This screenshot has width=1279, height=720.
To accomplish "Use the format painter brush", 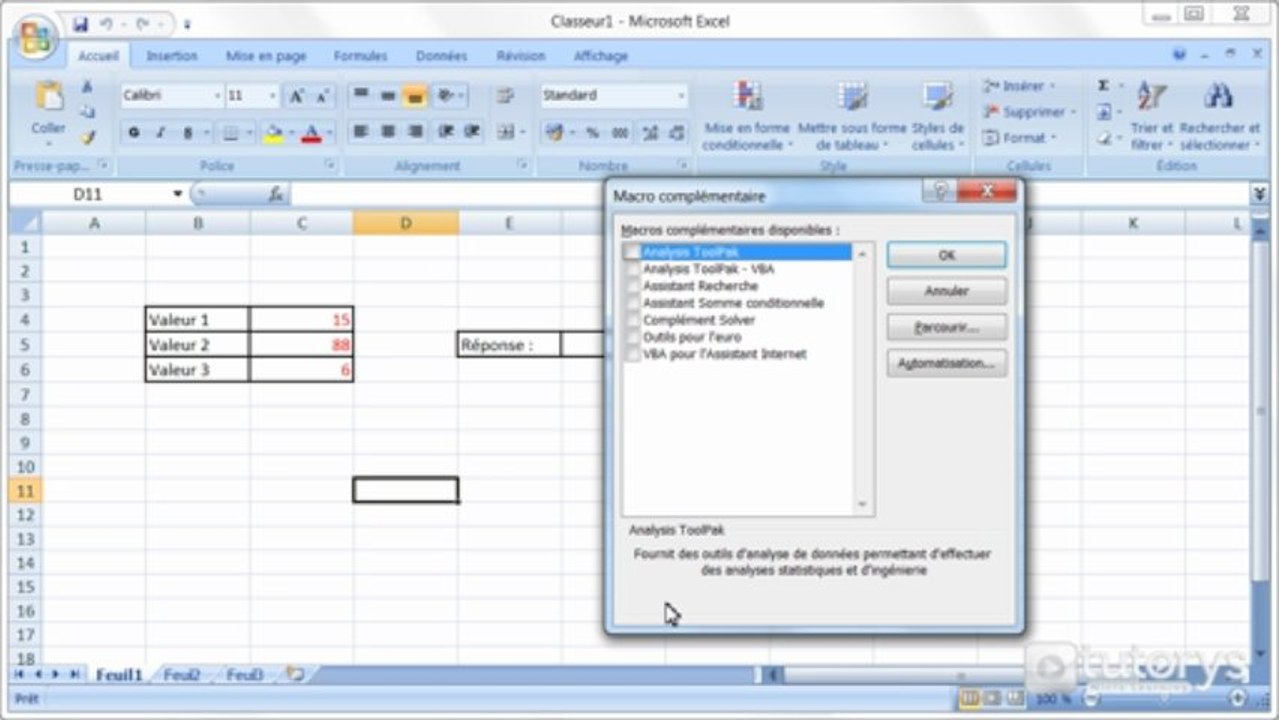I will [87, 137].
